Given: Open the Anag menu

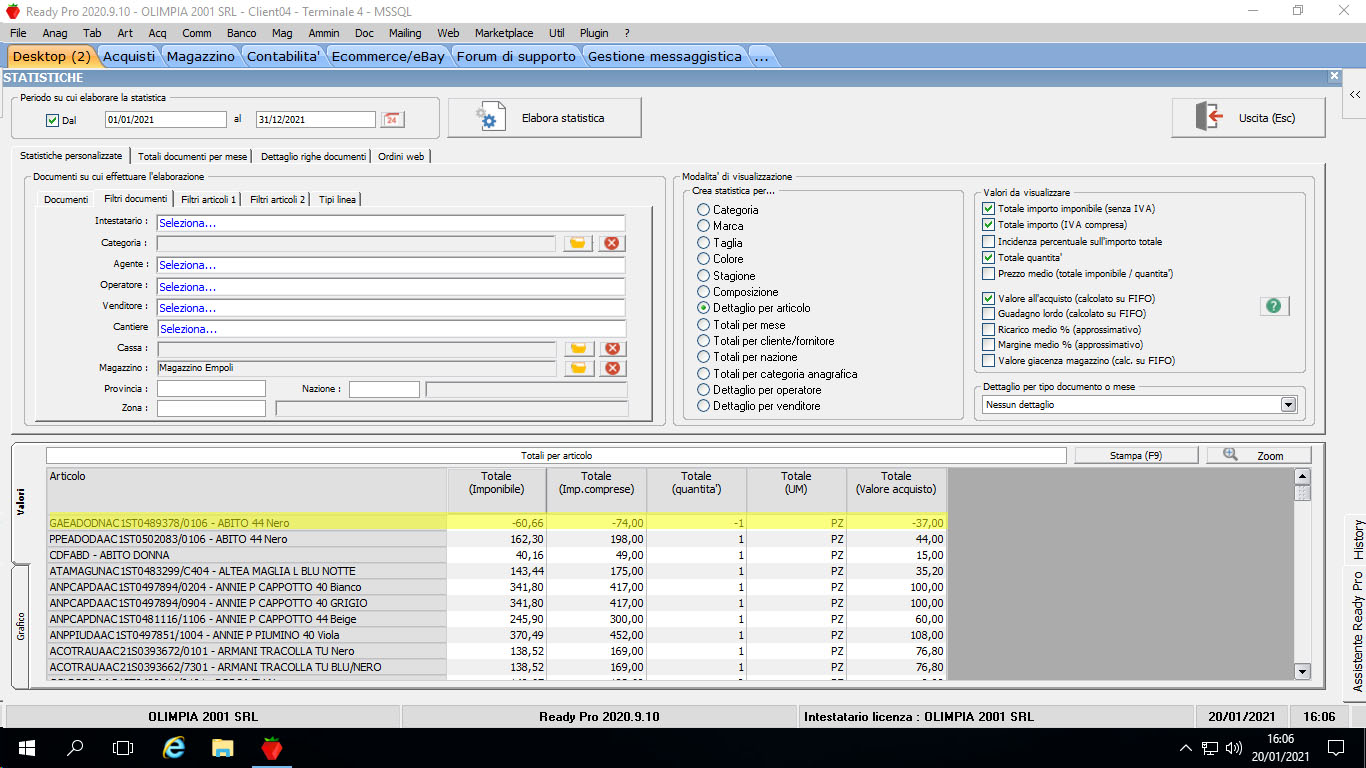Looking at the screenshot, I should pos(55,33).
